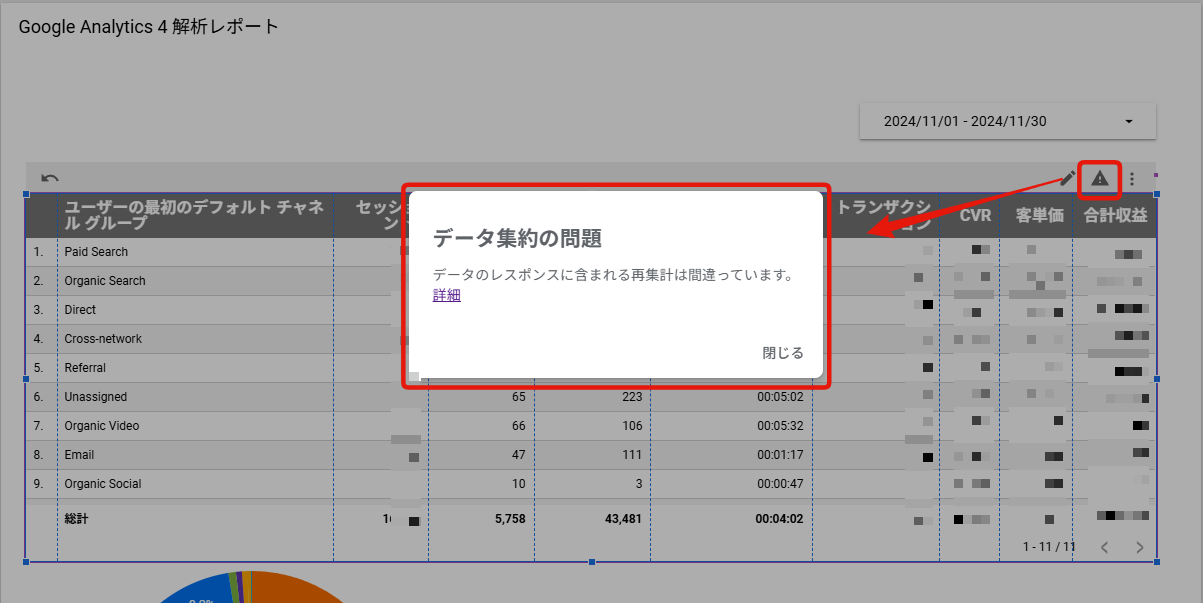Click the 合計収益 column header
The image size is (1203, 603).
point(1115,215)
